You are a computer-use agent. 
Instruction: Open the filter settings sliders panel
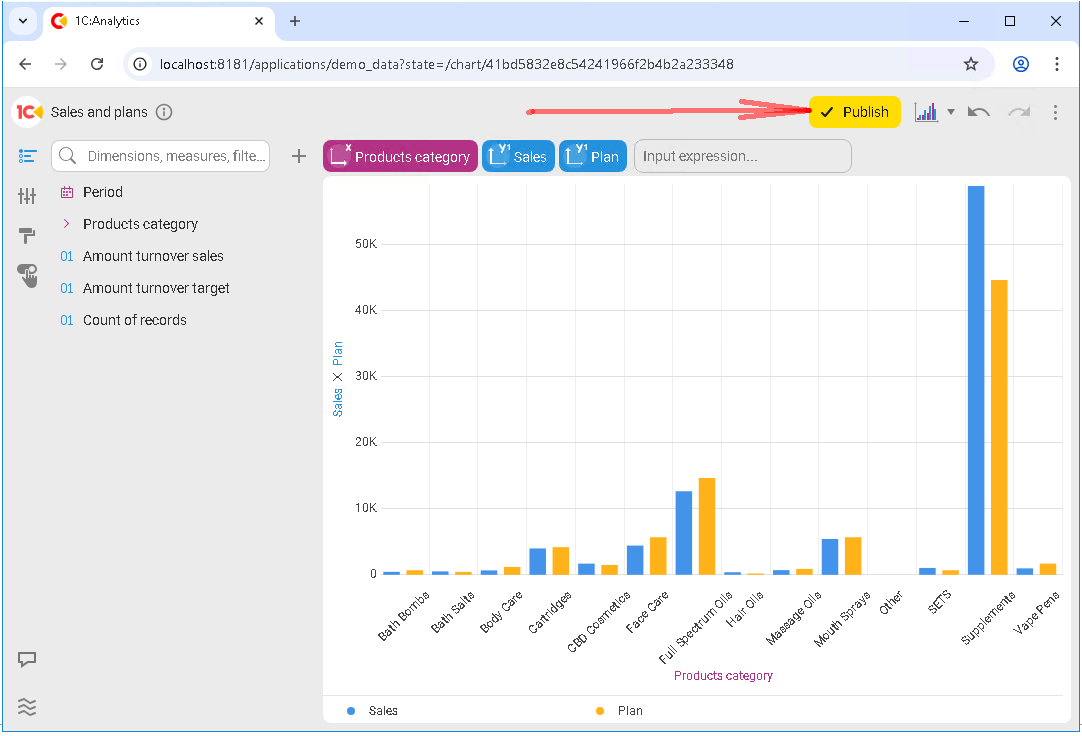(x=28, y=196)
